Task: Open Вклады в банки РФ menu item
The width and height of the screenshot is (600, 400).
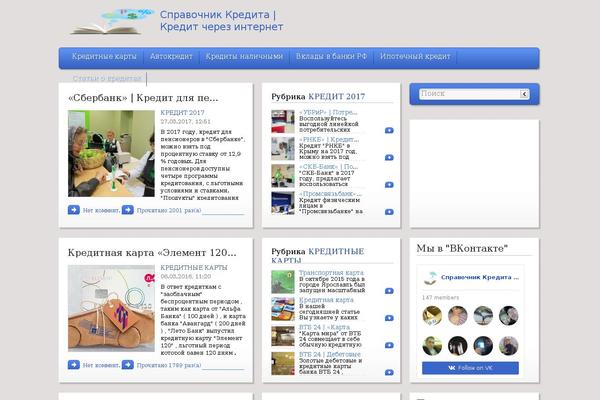Action: [x=331, y=56]
